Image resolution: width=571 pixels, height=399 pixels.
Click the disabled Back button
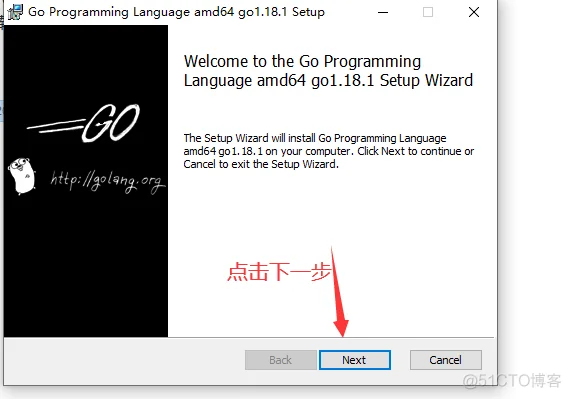tap(281, 360)
